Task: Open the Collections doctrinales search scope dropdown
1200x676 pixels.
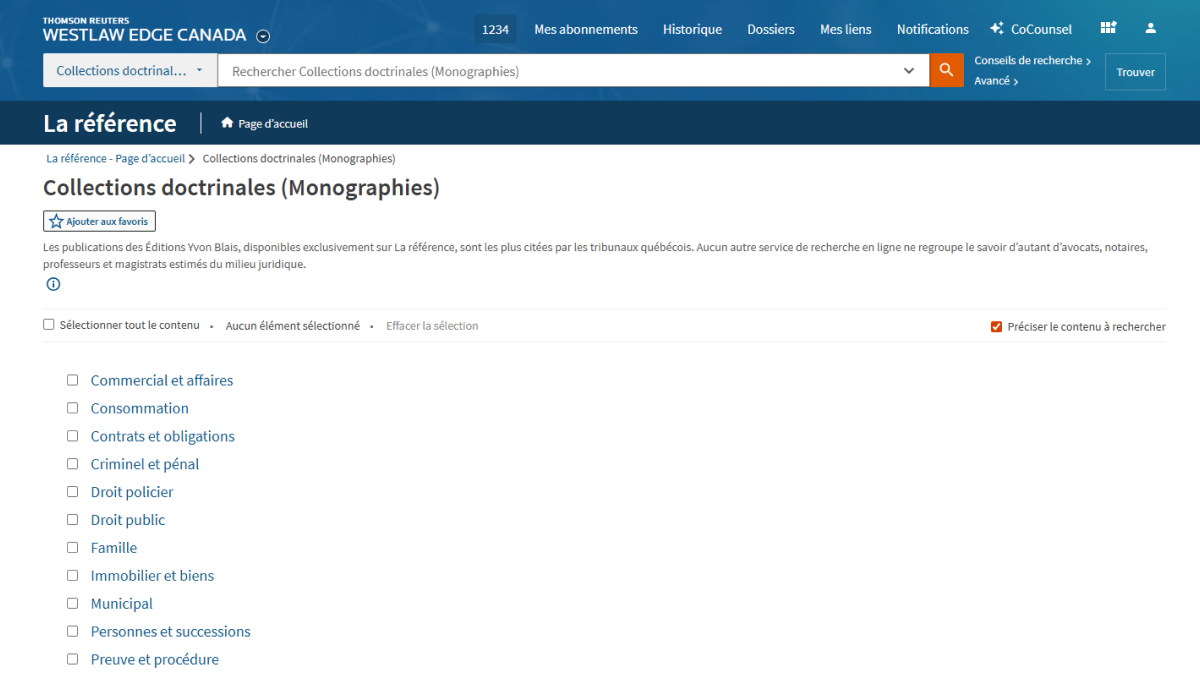Action: click(x=130, y=71)
